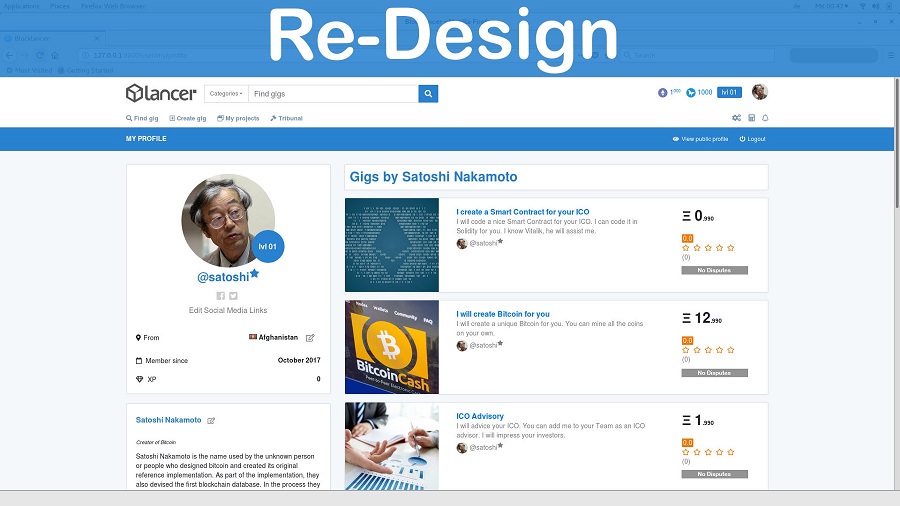The height and width of the screenshot is (506, 900).
Task: Select the MY PROFILE tab label
Action: point(146,139)
